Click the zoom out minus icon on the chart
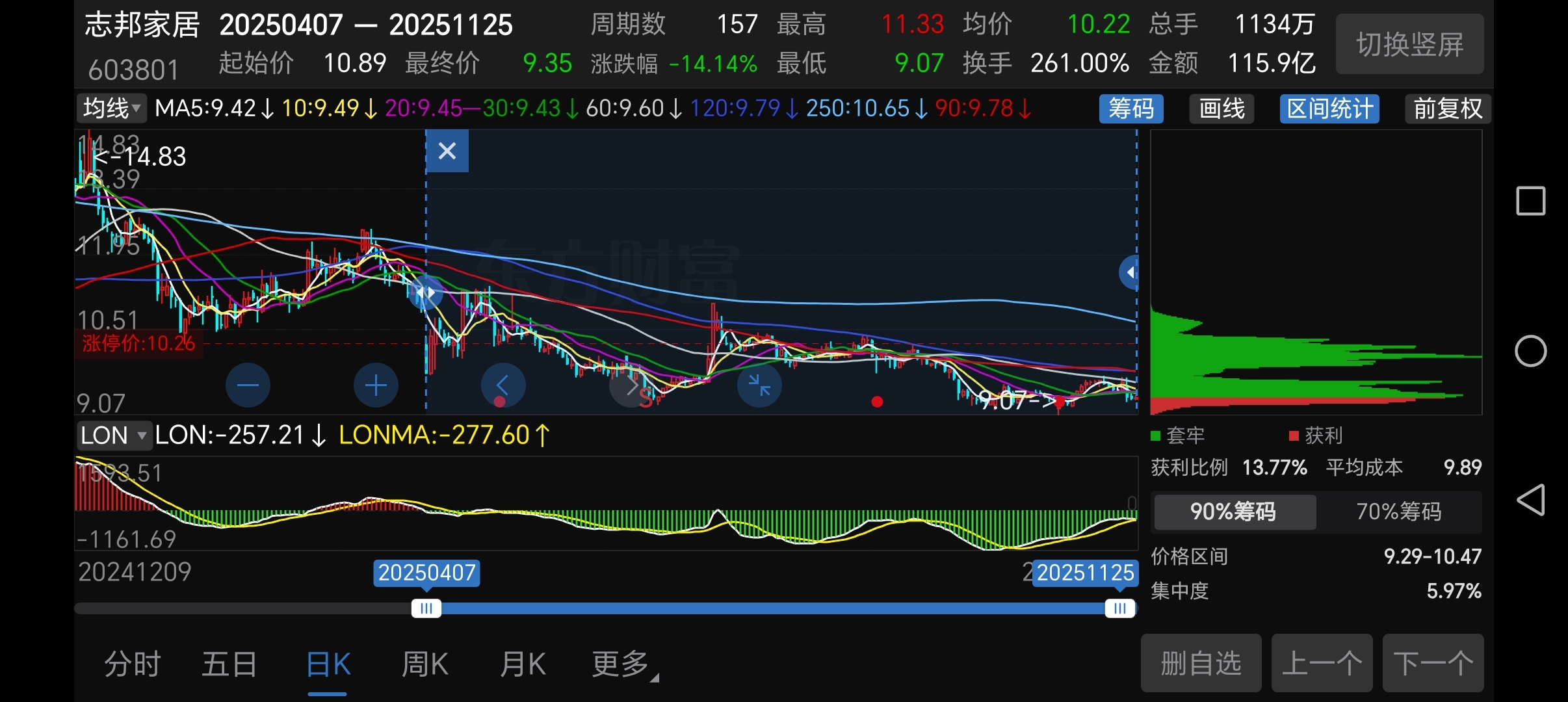1568x702 pixels. click(248, 385)
